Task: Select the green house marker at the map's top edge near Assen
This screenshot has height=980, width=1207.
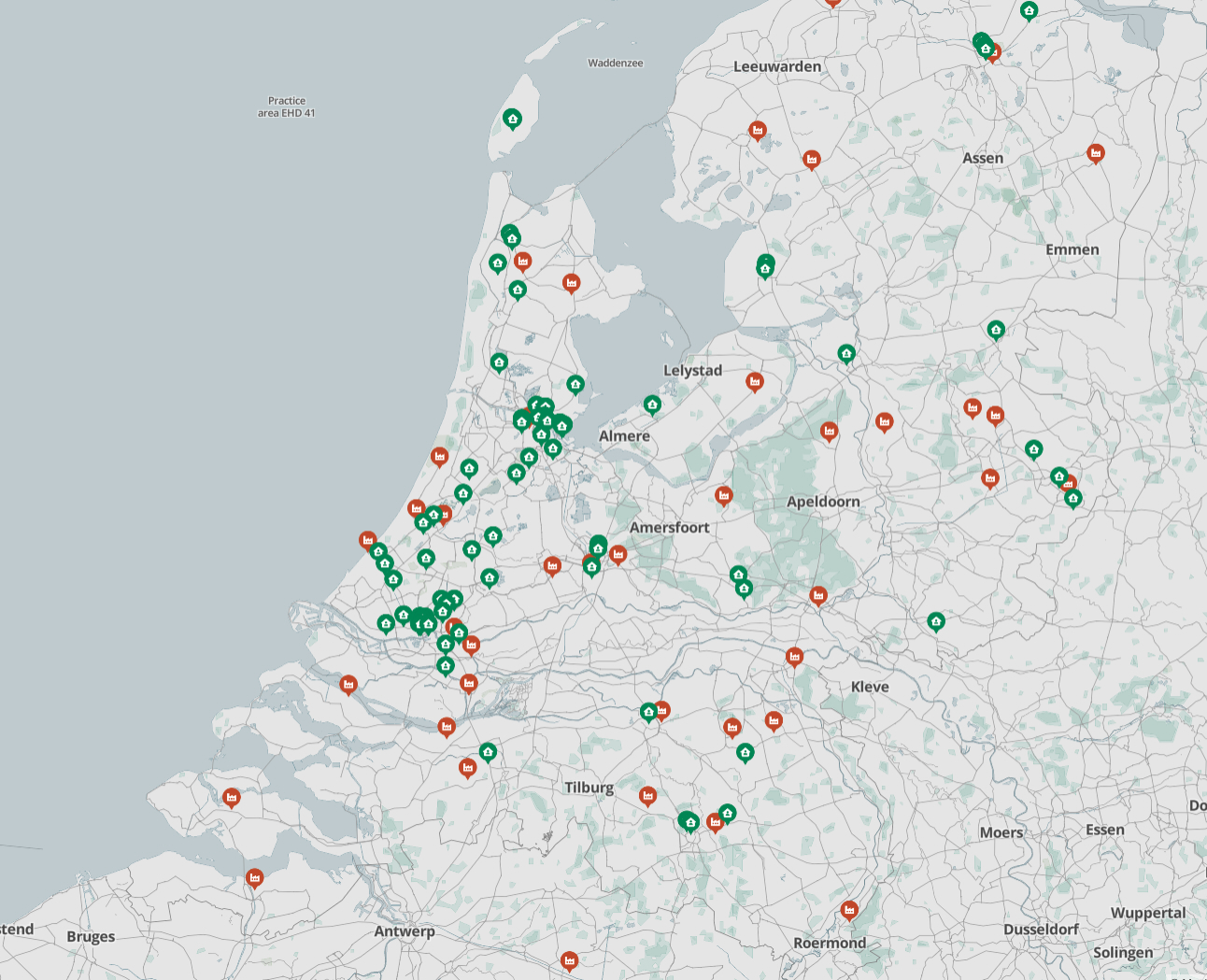Action: 1029,11
